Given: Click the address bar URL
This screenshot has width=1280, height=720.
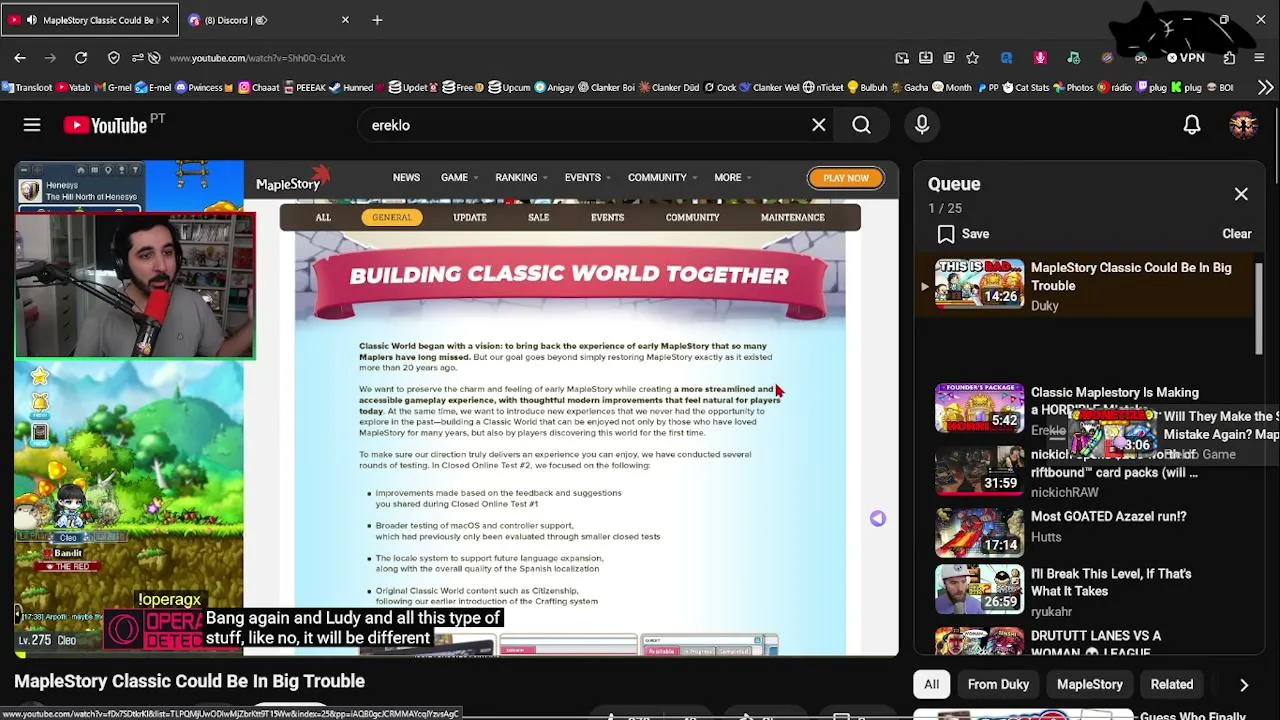Looking at the screenshot, I should [258, 58].
